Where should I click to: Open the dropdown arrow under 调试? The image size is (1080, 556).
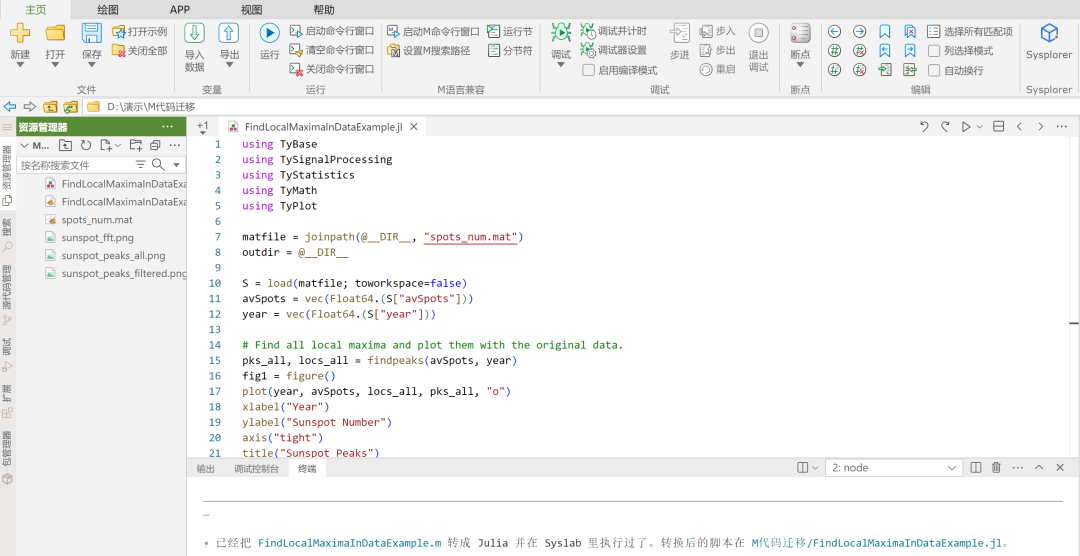561,65
